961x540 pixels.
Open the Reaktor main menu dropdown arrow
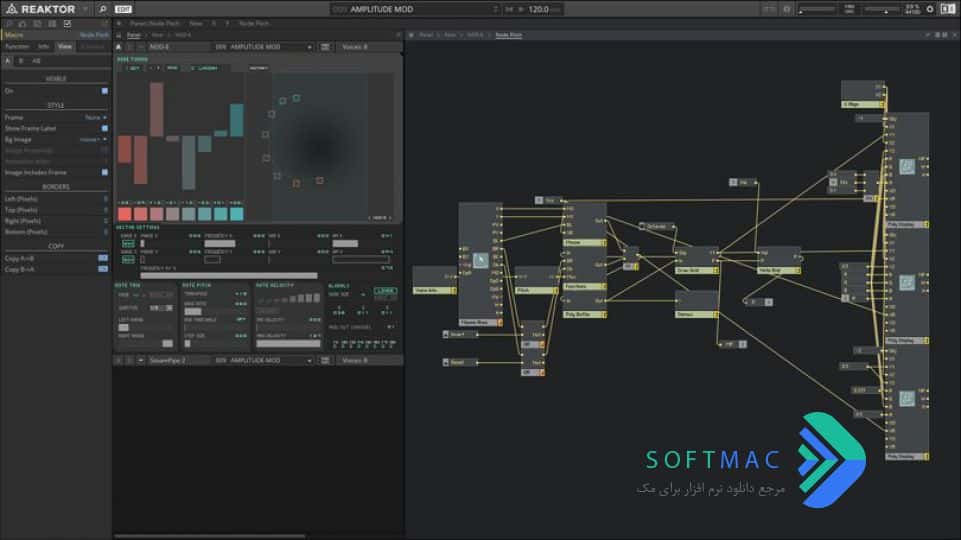86,9
